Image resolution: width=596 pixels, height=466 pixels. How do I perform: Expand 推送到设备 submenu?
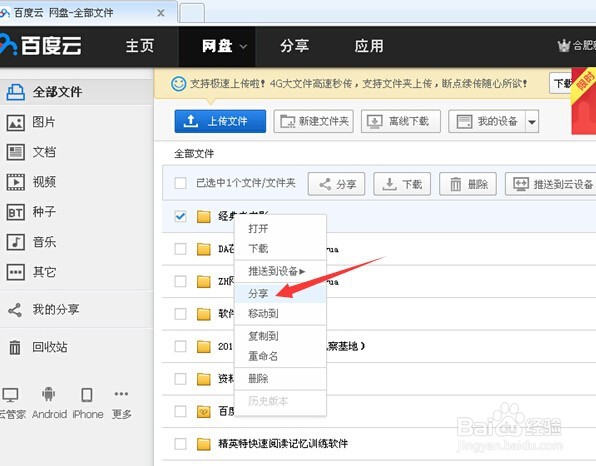281,271
